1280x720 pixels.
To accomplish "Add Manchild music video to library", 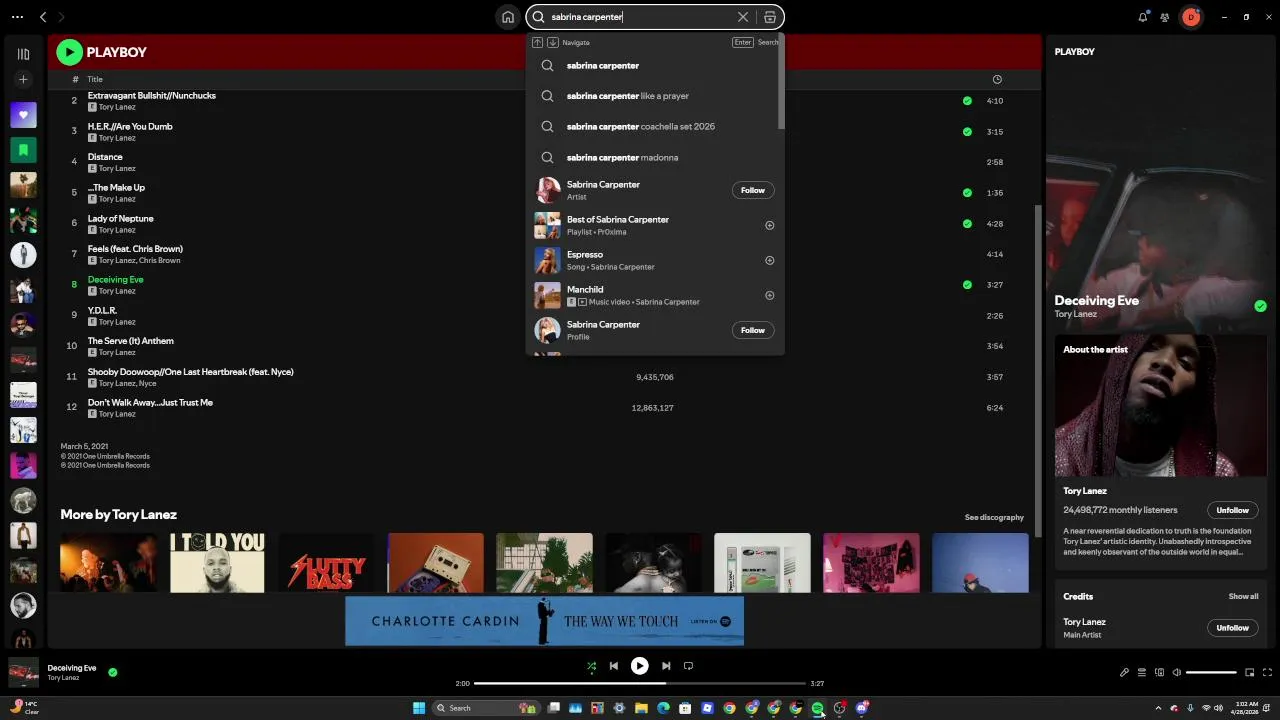I will tap(769, 295).
